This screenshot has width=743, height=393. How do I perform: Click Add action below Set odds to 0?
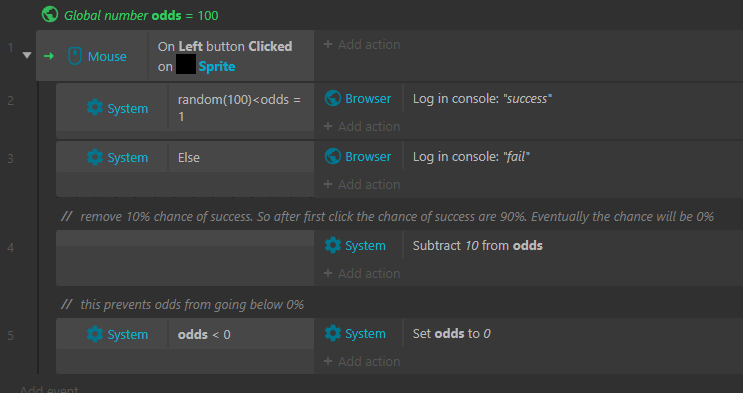click(x=362, y=361)
